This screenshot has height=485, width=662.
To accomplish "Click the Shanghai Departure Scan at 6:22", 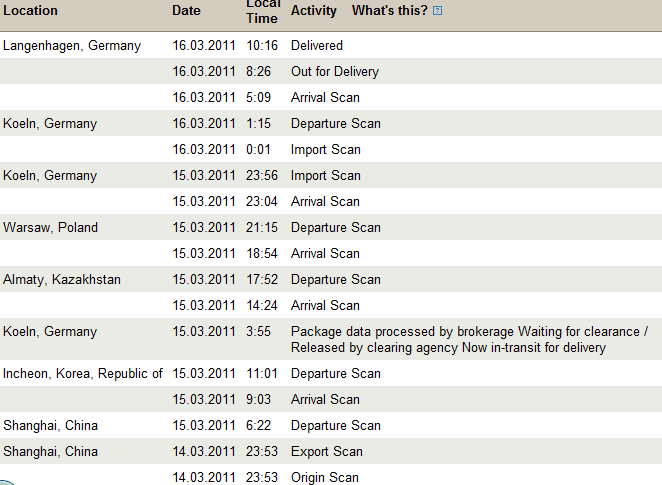I will coord(336,425).
